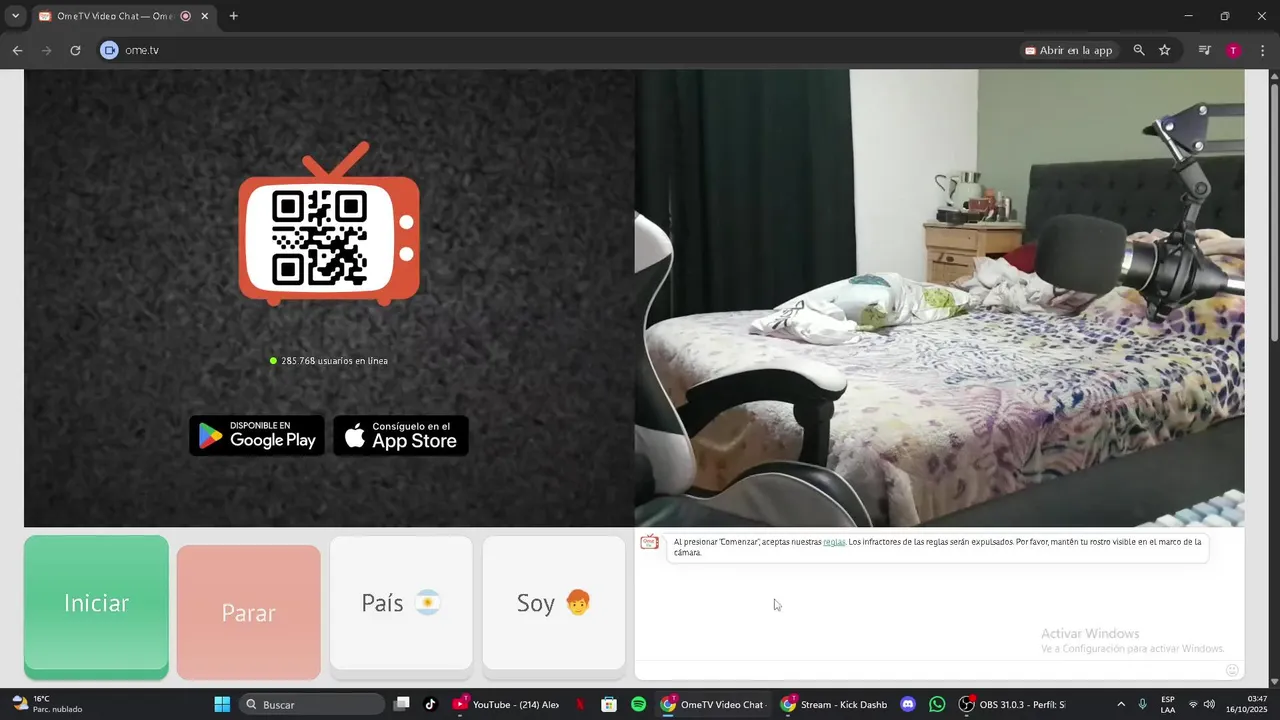Open WhatsApp from the taskbar
This screenshot has width=1280, height=720.
tap(937, 704)
